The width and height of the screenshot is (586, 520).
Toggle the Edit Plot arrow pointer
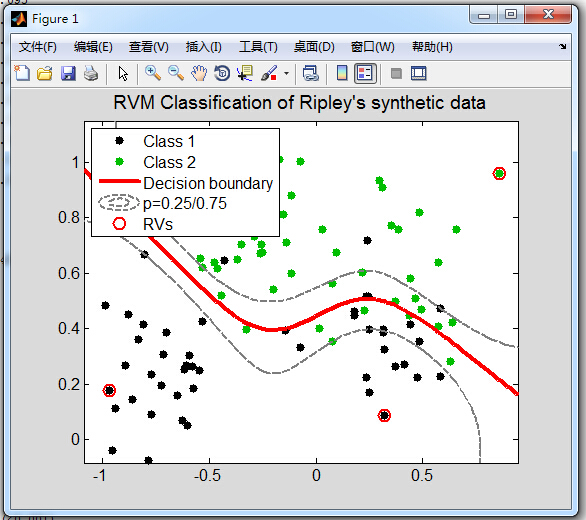[x=123, y=73]
